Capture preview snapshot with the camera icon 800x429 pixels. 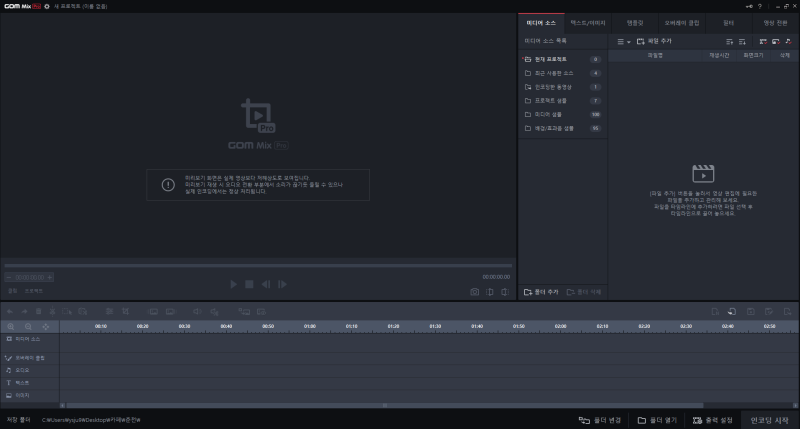click(x=474, y=292)
